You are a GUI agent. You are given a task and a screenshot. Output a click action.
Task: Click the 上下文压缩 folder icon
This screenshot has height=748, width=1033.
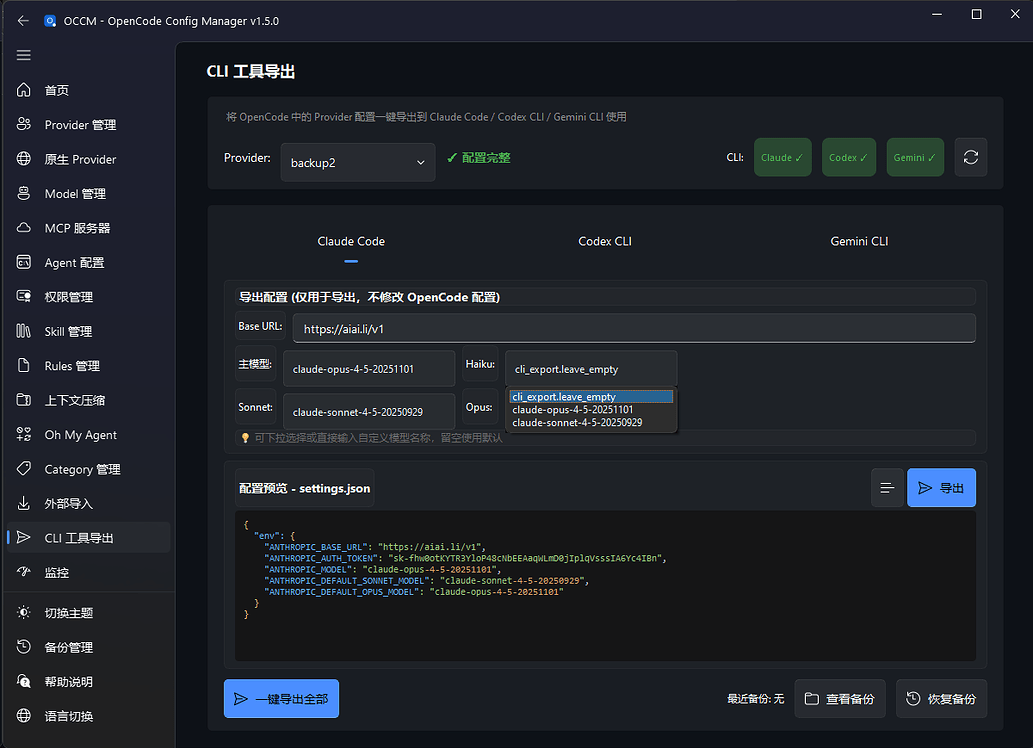(x=24, y=399)
